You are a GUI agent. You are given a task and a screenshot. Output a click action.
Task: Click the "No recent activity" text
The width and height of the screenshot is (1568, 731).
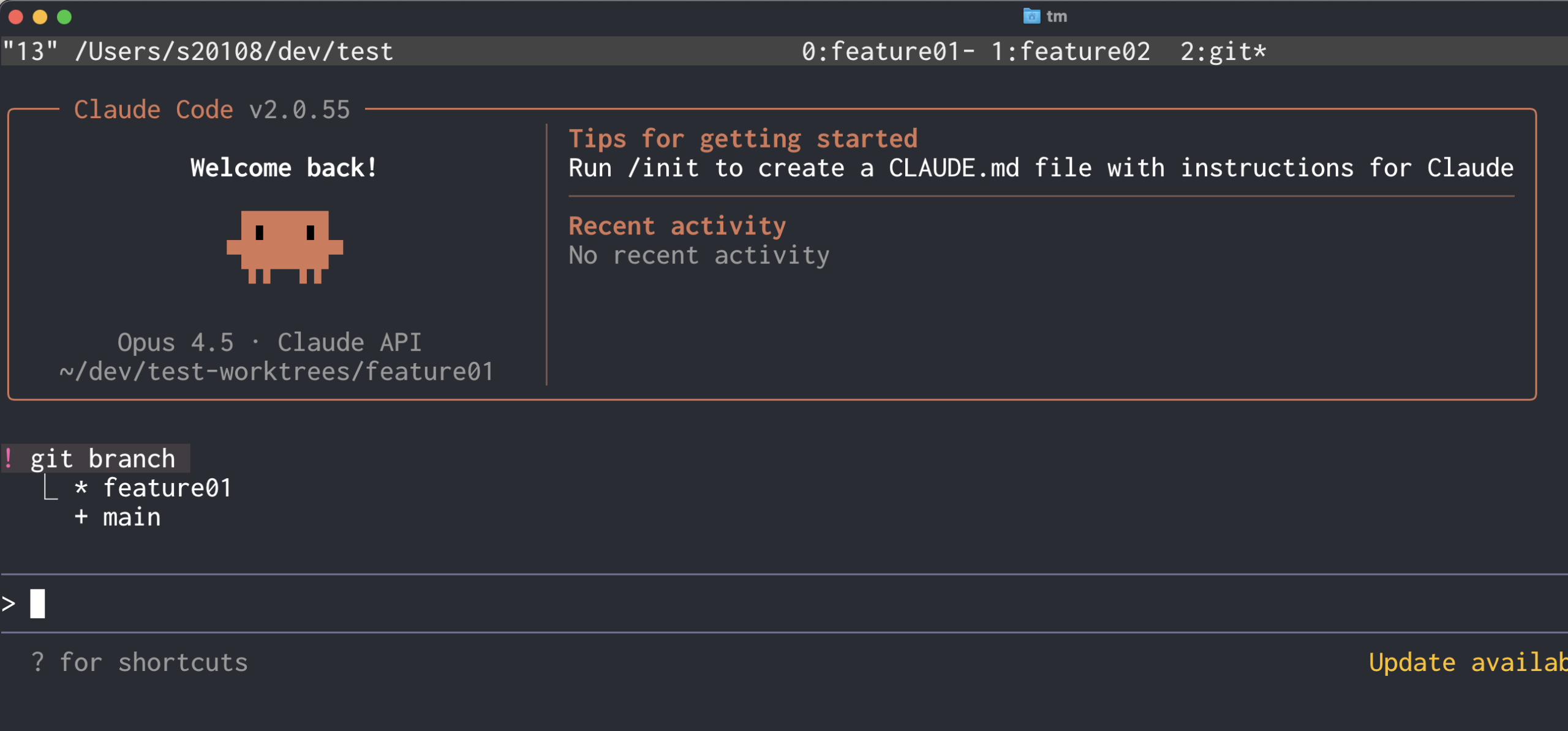pos(699,255)
